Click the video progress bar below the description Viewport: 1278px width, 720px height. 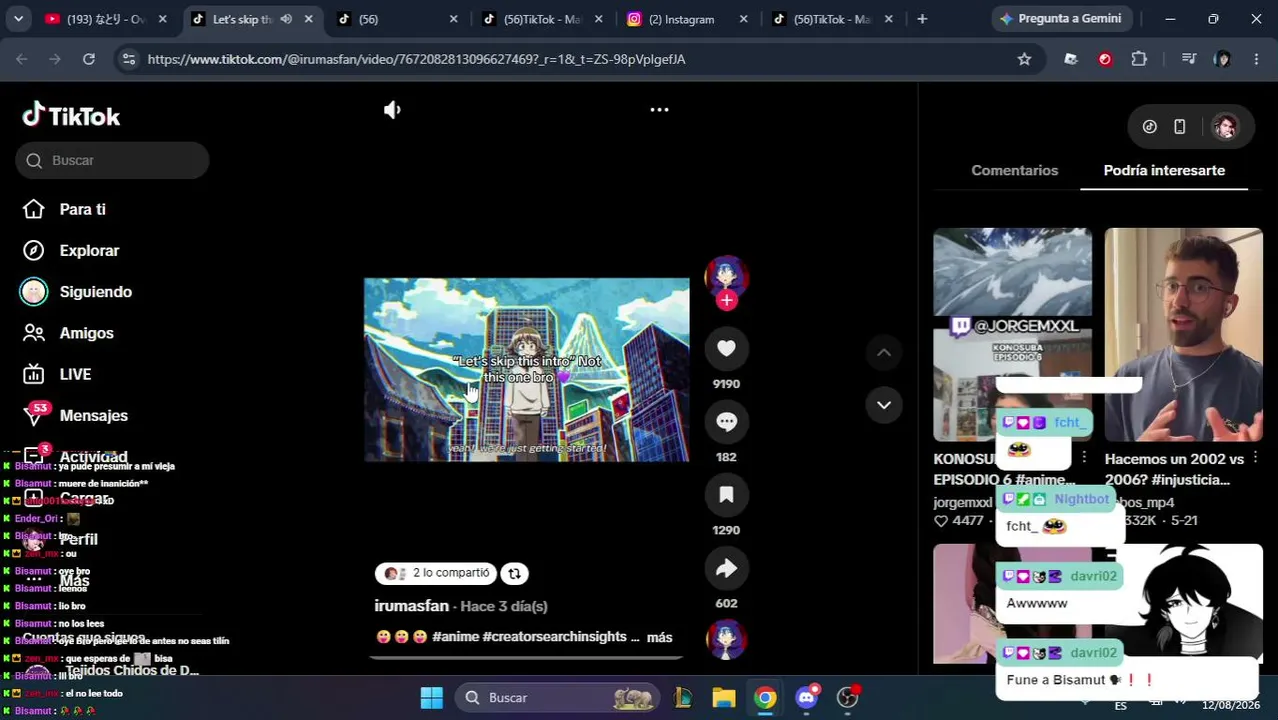point(526,657)
